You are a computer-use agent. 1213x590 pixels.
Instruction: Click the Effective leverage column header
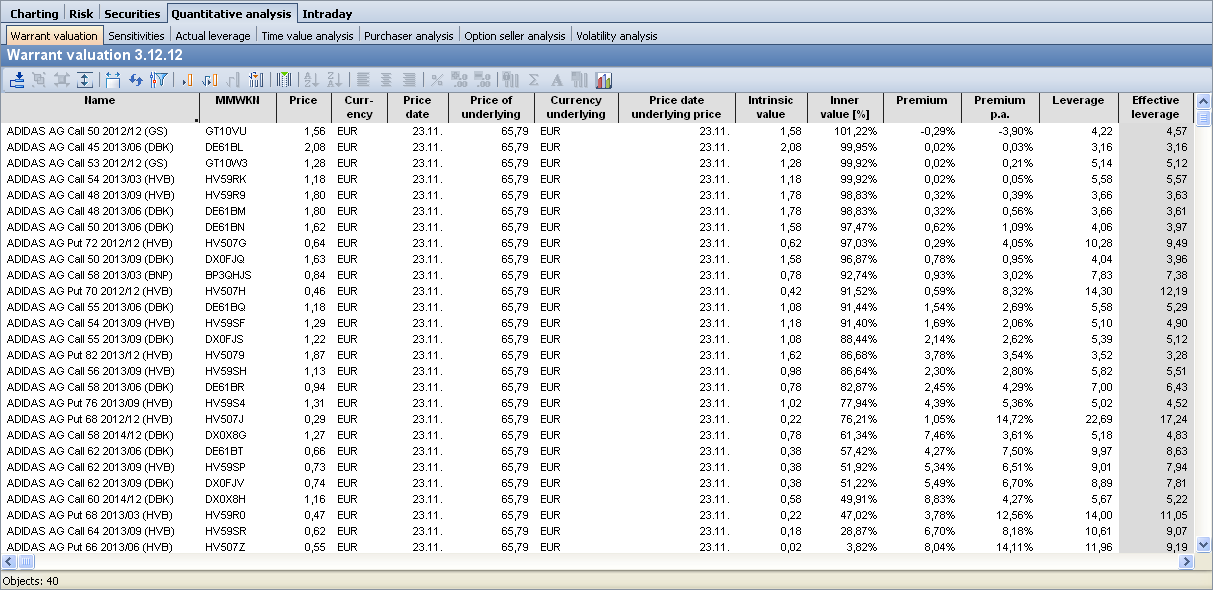click(x=1155, y=107)
